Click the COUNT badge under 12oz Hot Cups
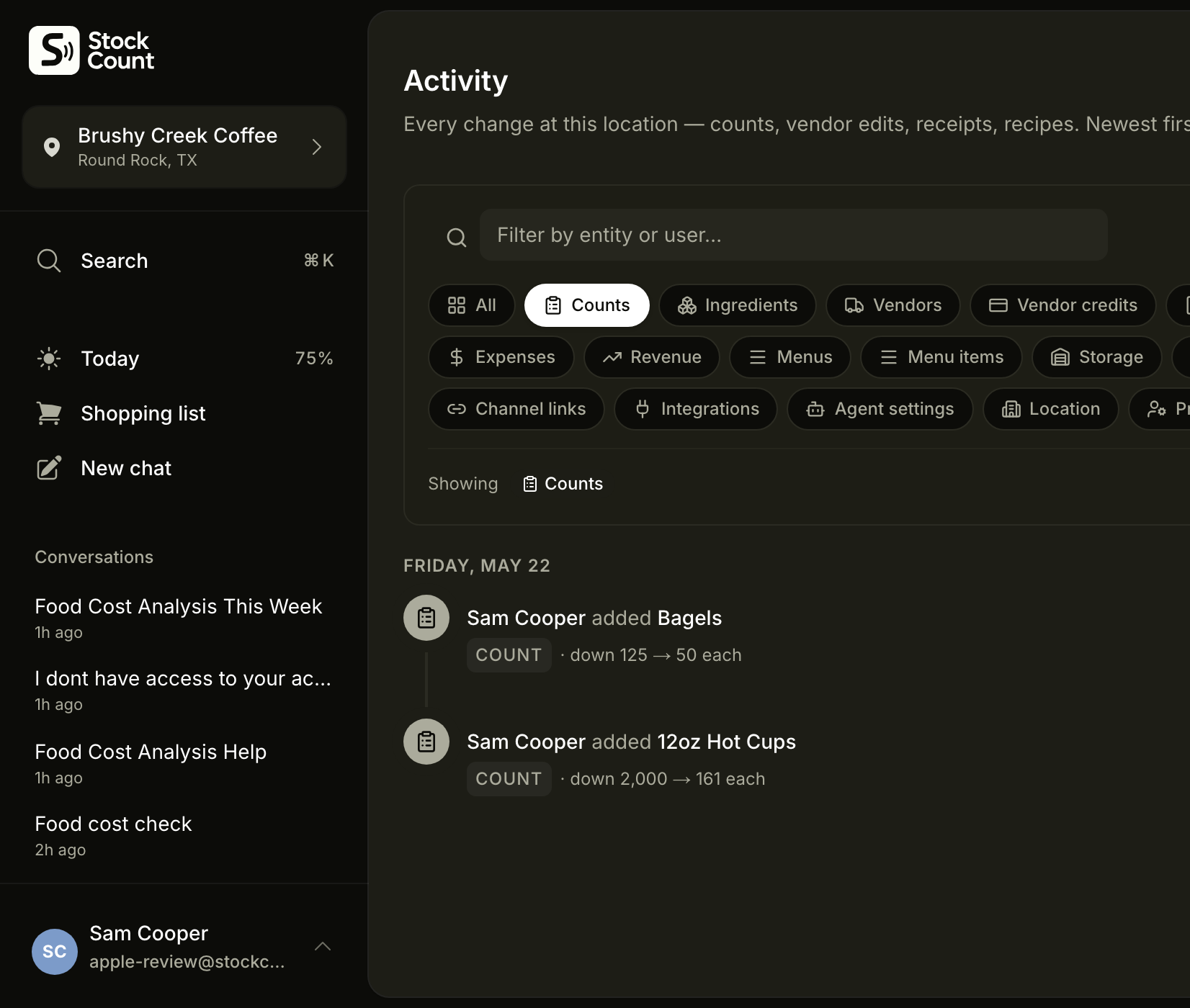1190x1008 pixels. coord(509,779)
